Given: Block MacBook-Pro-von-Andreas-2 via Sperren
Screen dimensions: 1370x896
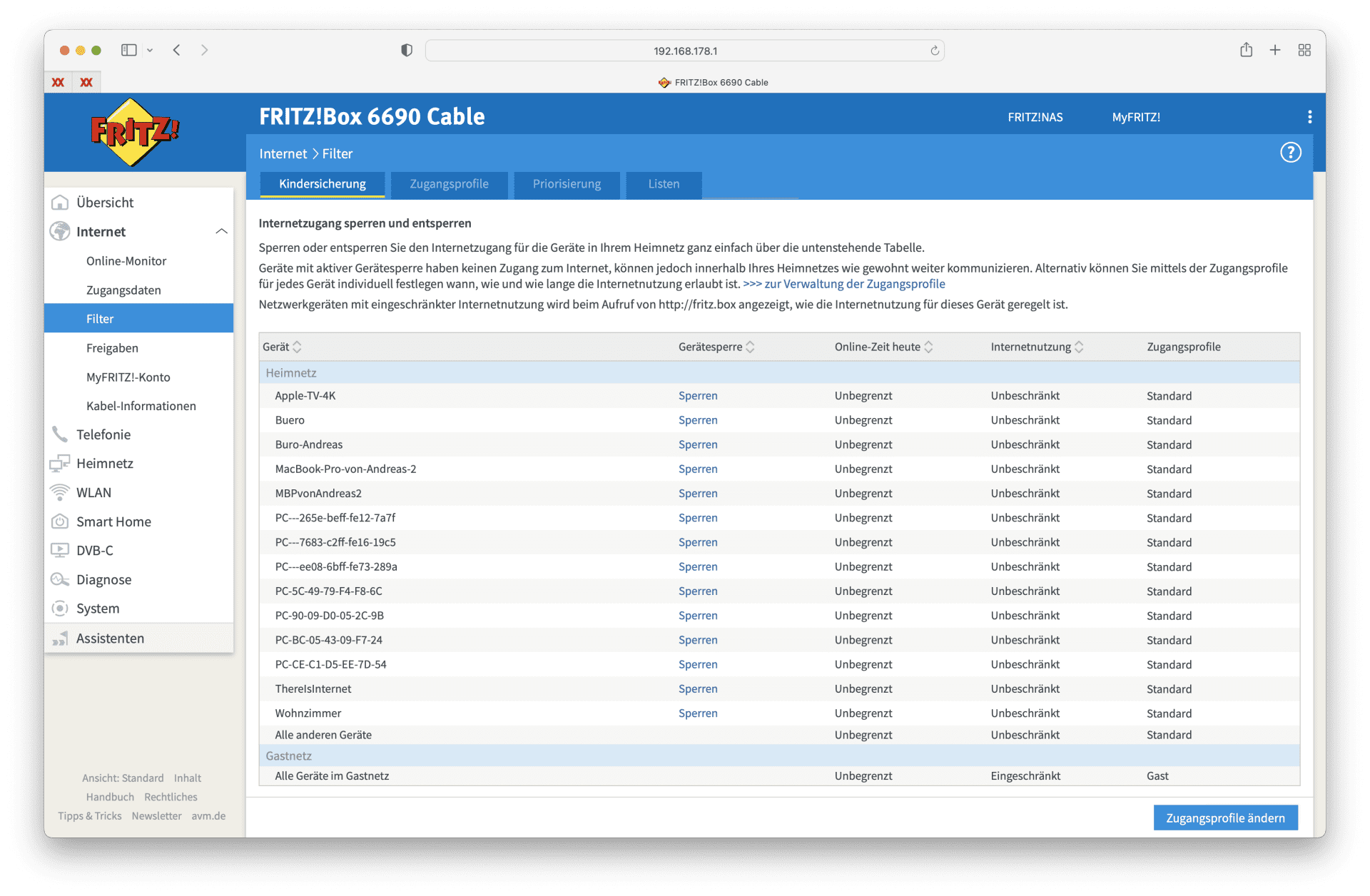Looking at the screenshot, I should [x=698, y=469].
